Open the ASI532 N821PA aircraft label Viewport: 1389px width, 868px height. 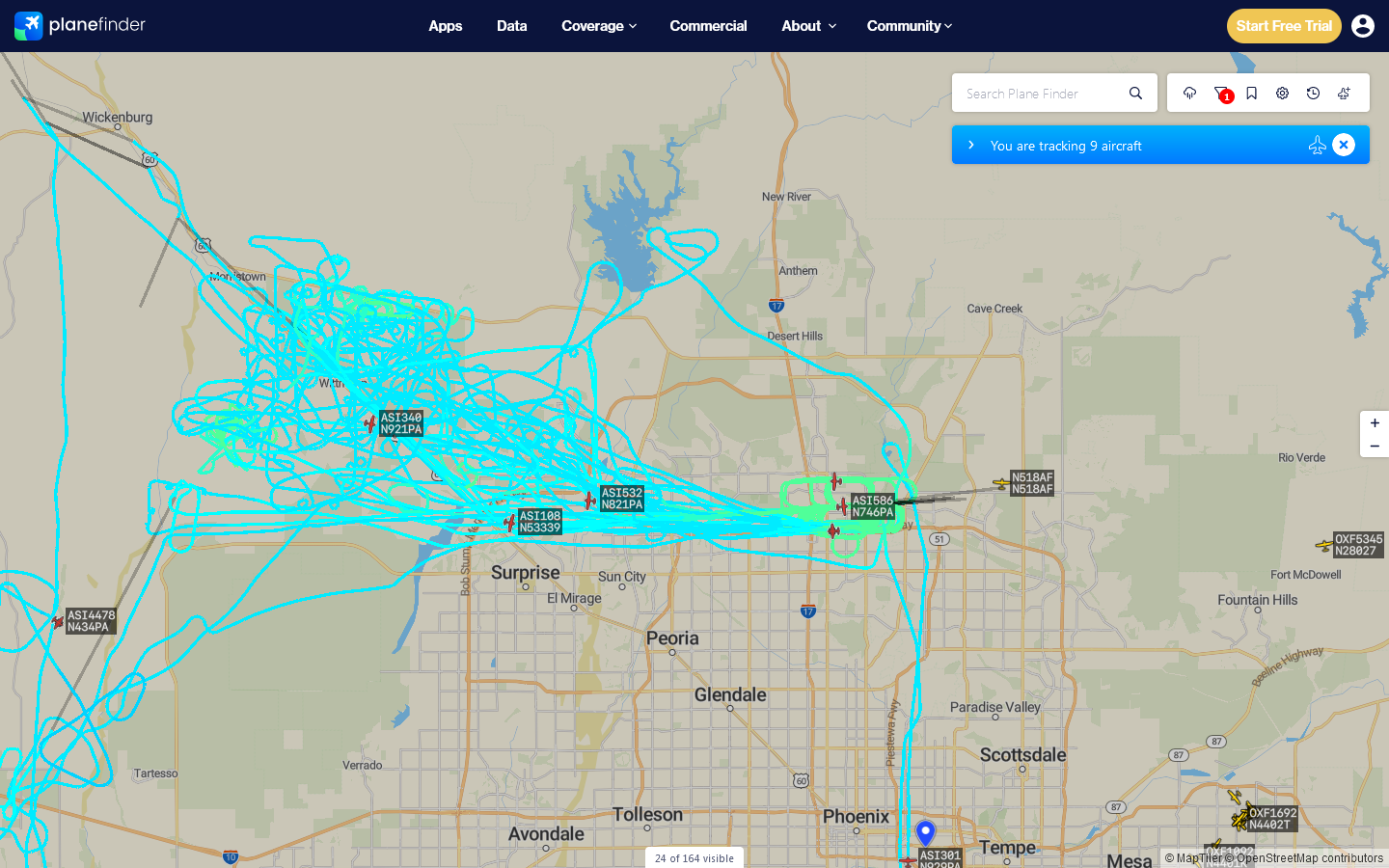622,499
